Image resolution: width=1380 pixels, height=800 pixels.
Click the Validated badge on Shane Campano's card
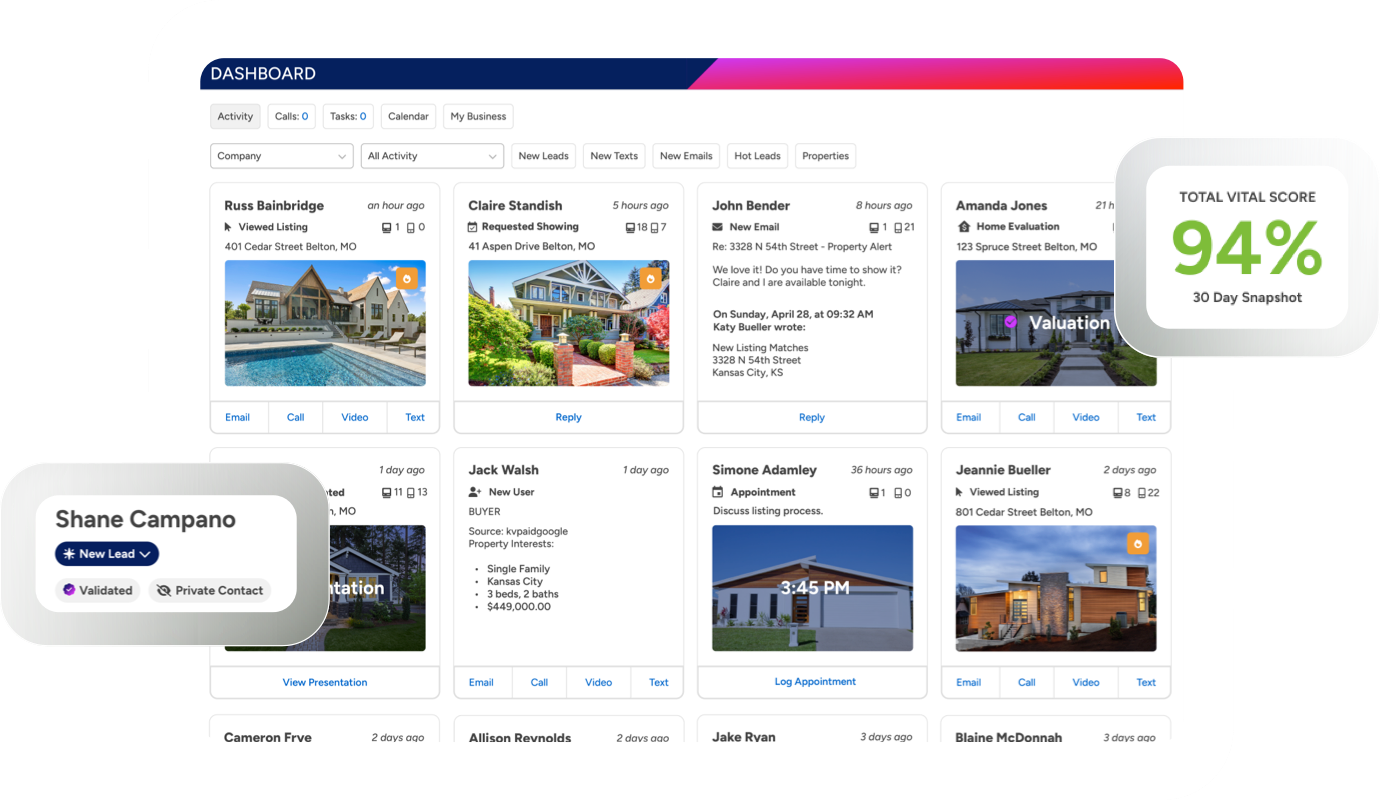coord(96,590)
